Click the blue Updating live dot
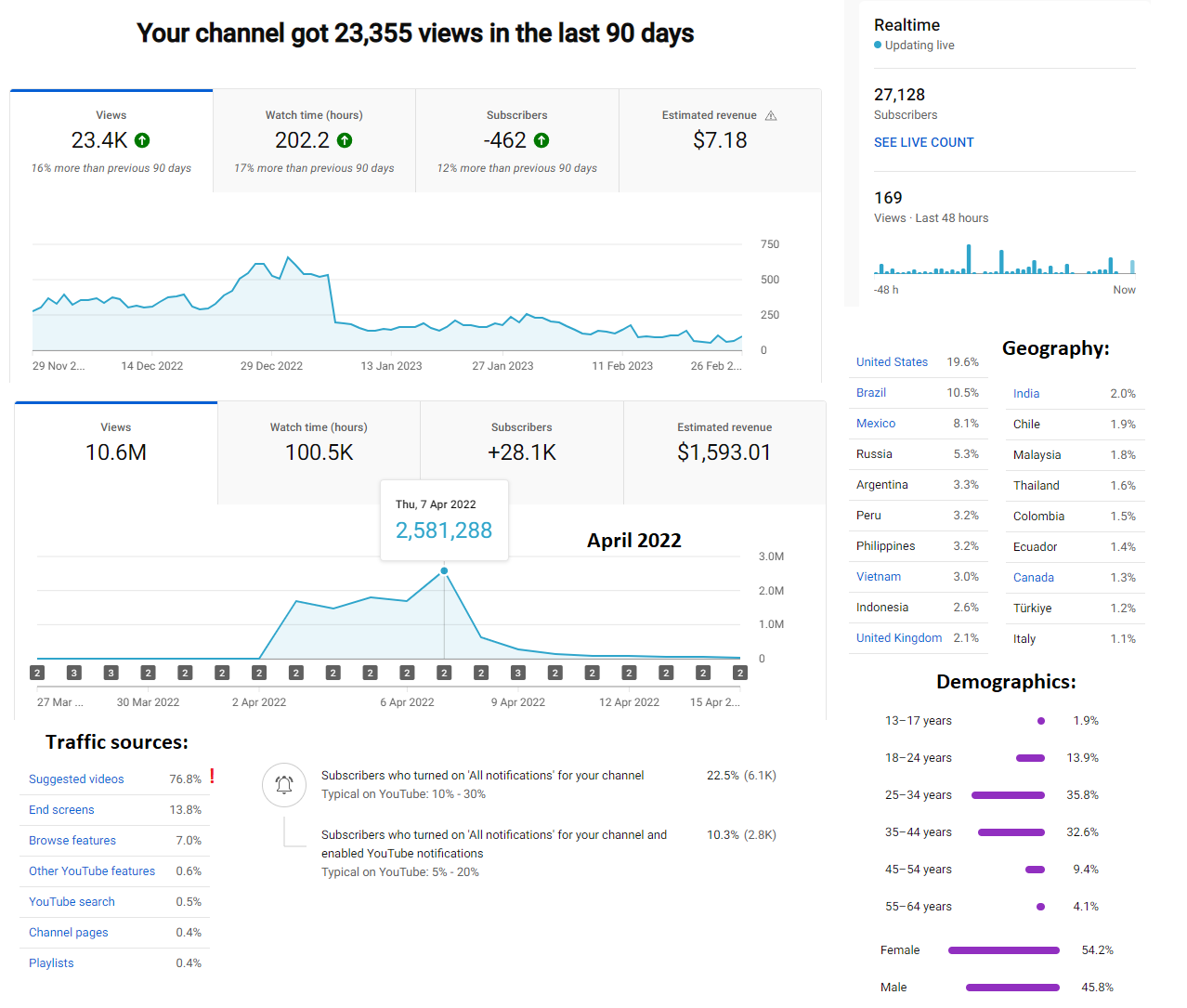This screenshot has width=1187, height=1008. [878, 45]
